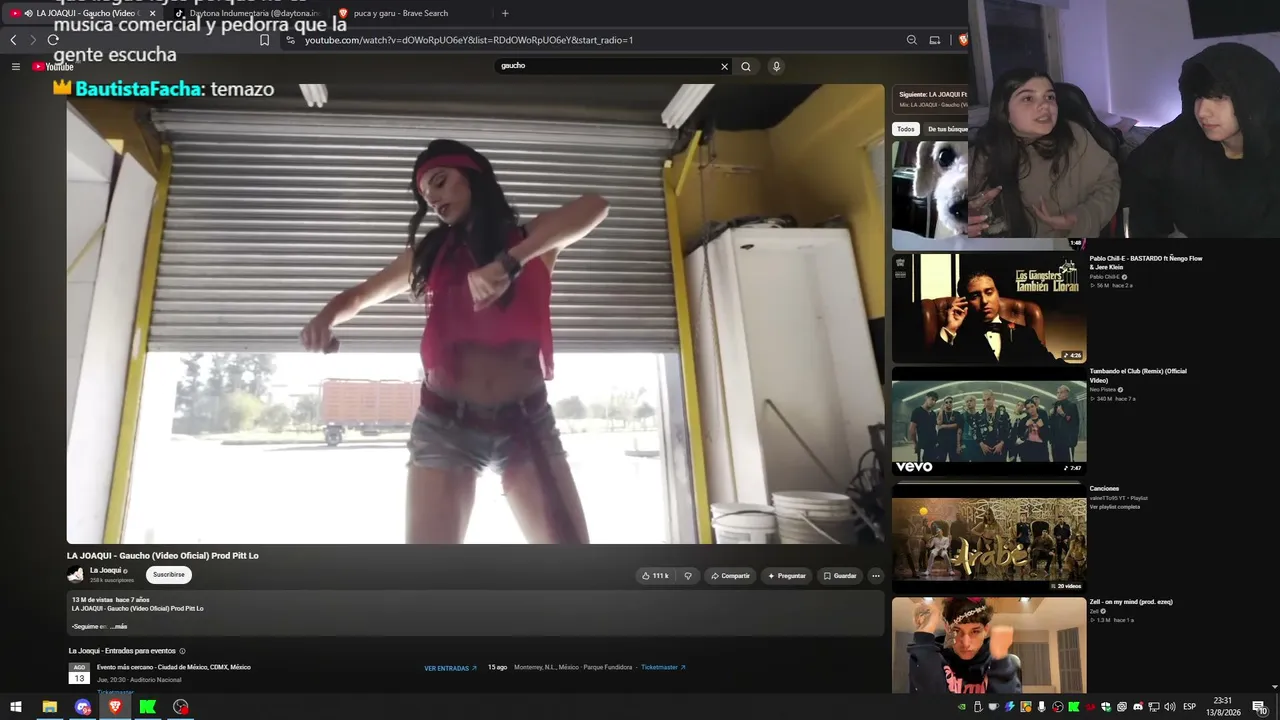
Task: Dislike the Gaucho video
Action: 688,576
